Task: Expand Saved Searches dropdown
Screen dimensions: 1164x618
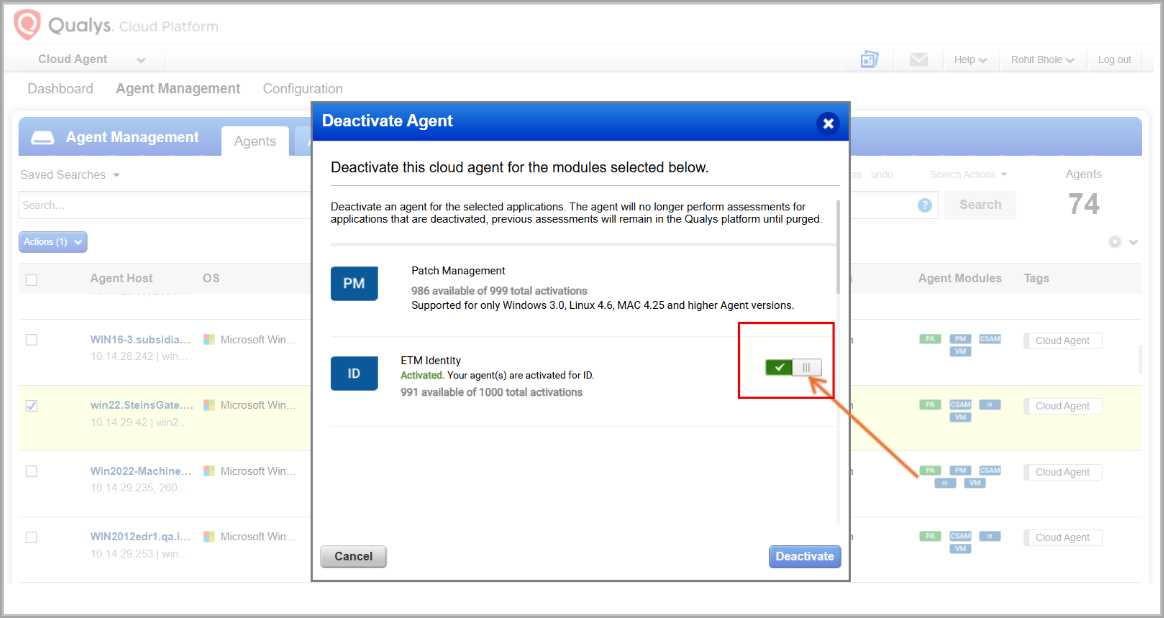Action: coord(70,175)
